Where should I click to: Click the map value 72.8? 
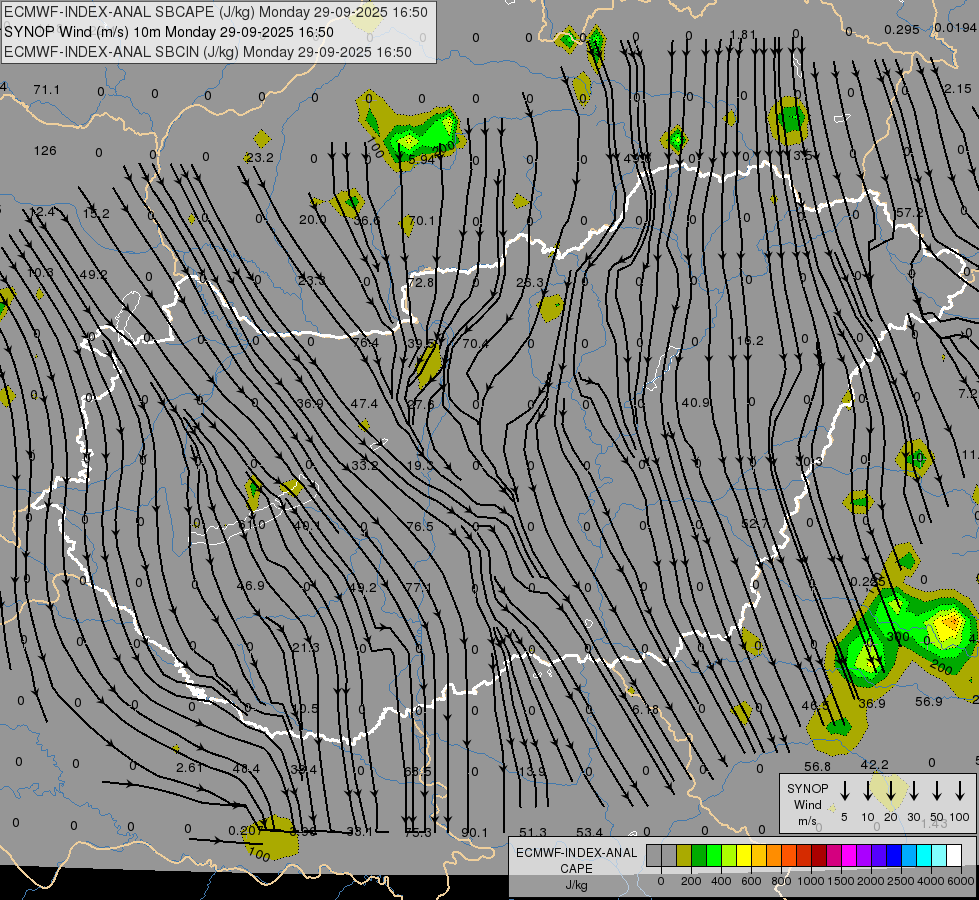click(x=420, y=282)
